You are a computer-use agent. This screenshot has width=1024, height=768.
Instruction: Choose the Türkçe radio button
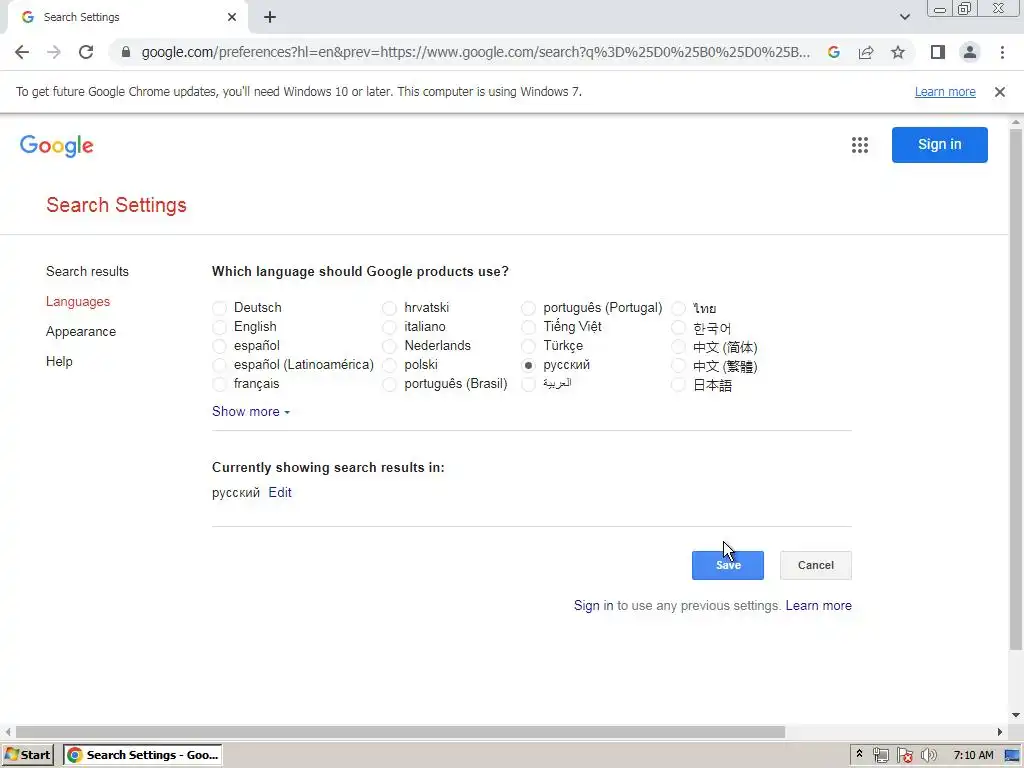click(528, 346)
